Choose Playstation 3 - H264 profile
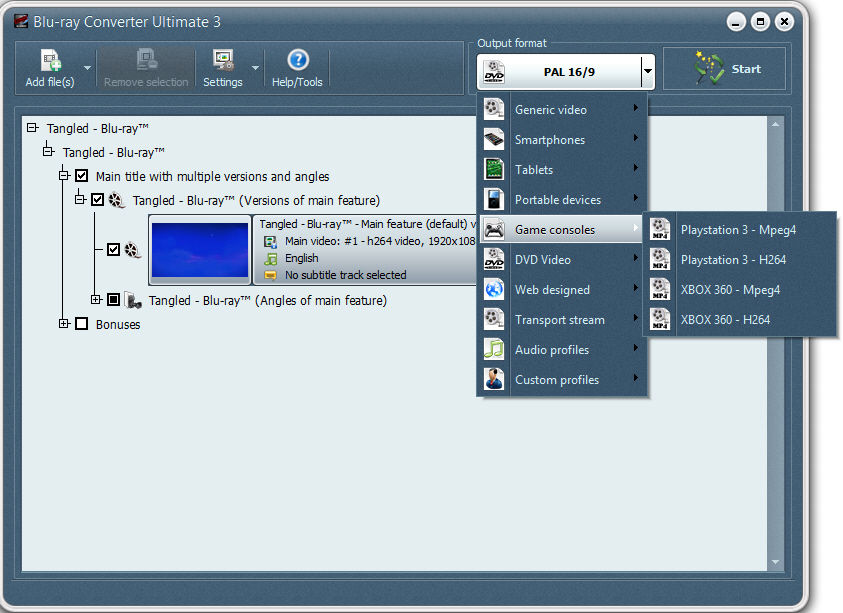843x613 pixels. 740,260
